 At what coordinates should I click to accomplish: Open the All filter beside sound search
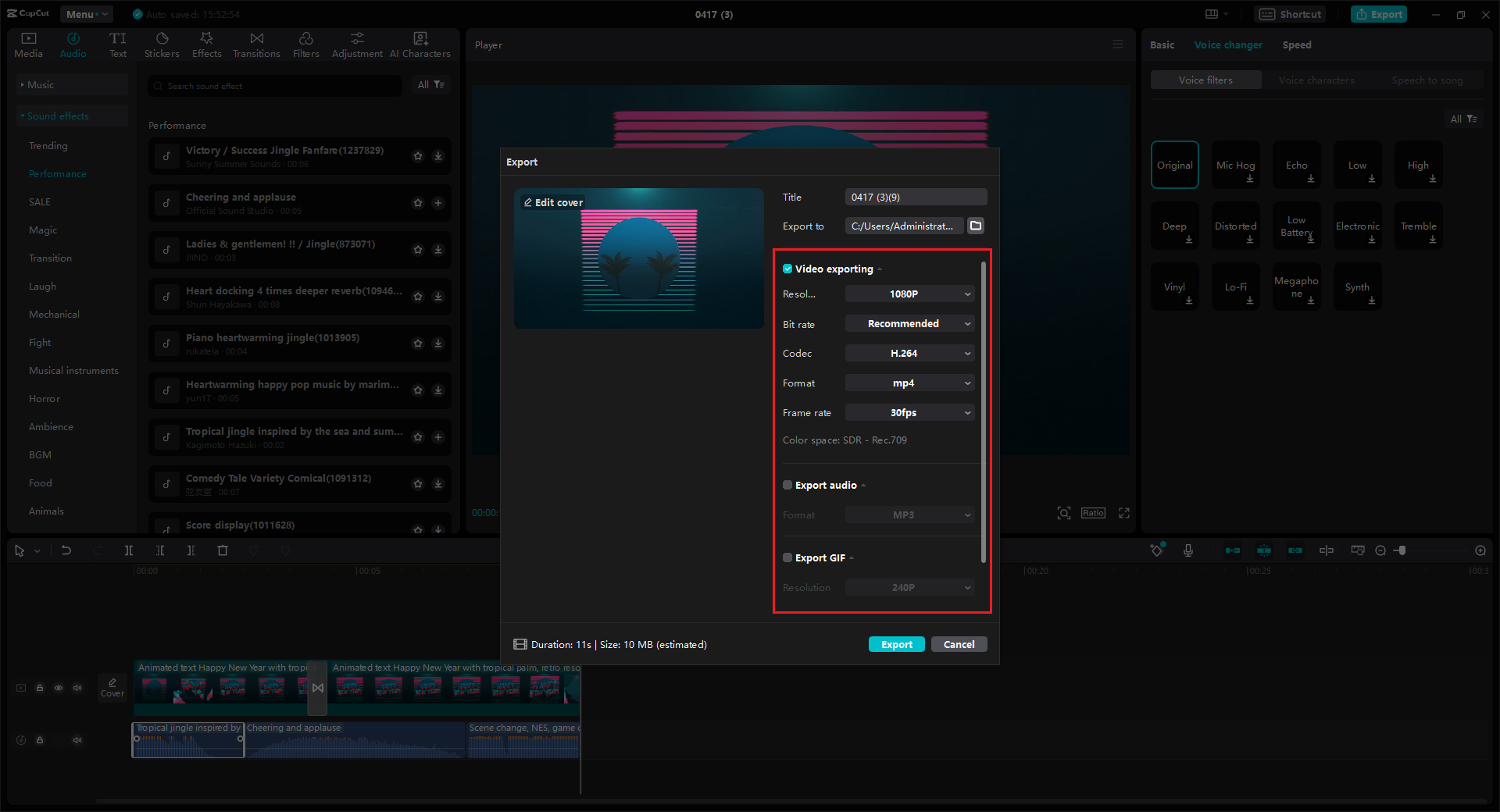(430, 84)
